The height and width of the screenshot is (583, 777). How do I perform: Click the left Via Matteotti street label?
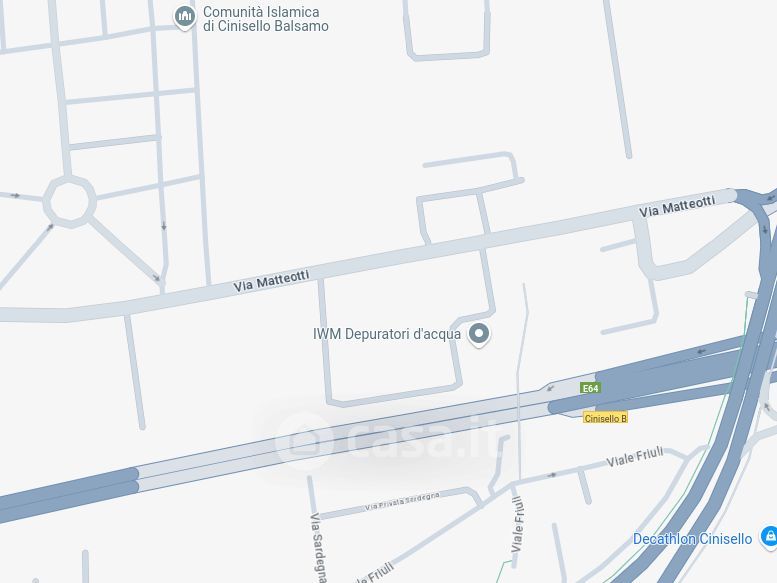coord(272,281)
